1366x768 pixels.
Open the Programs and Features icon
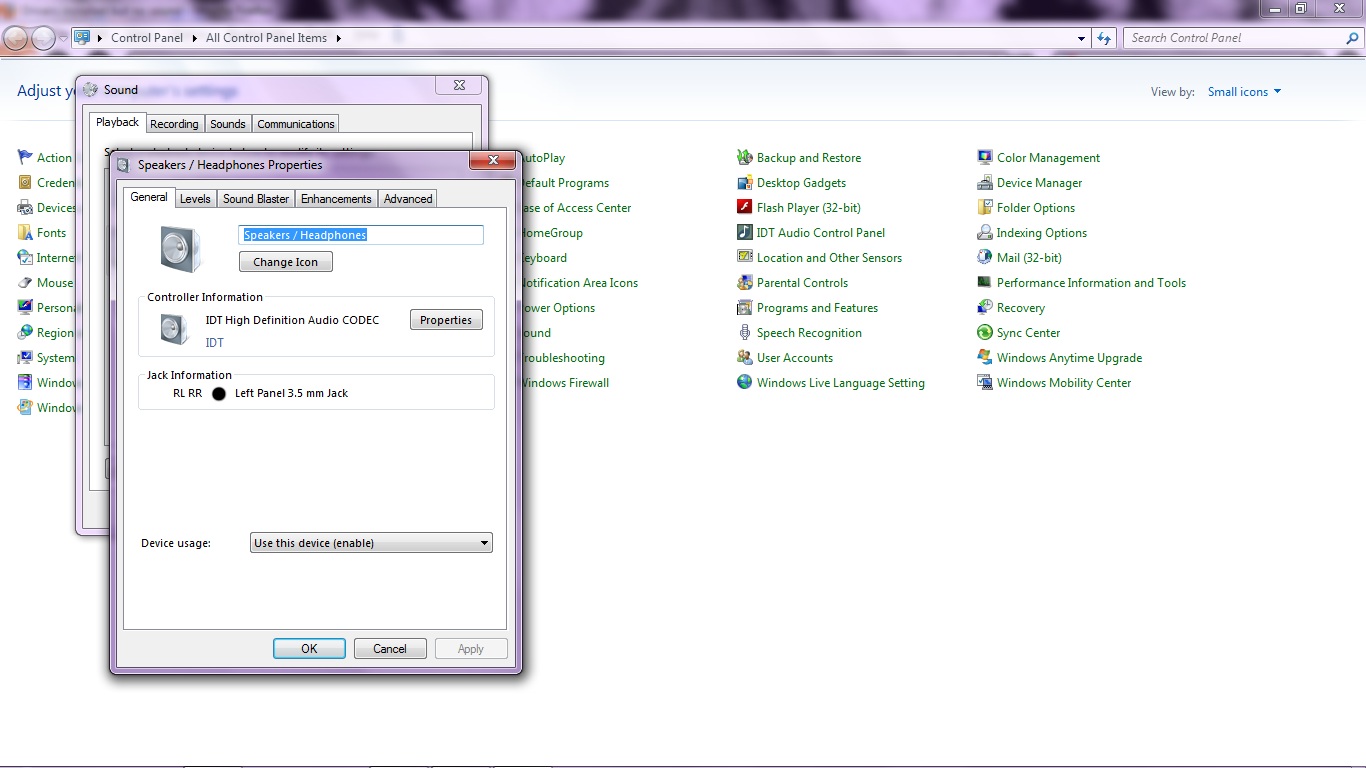[744, 308]
